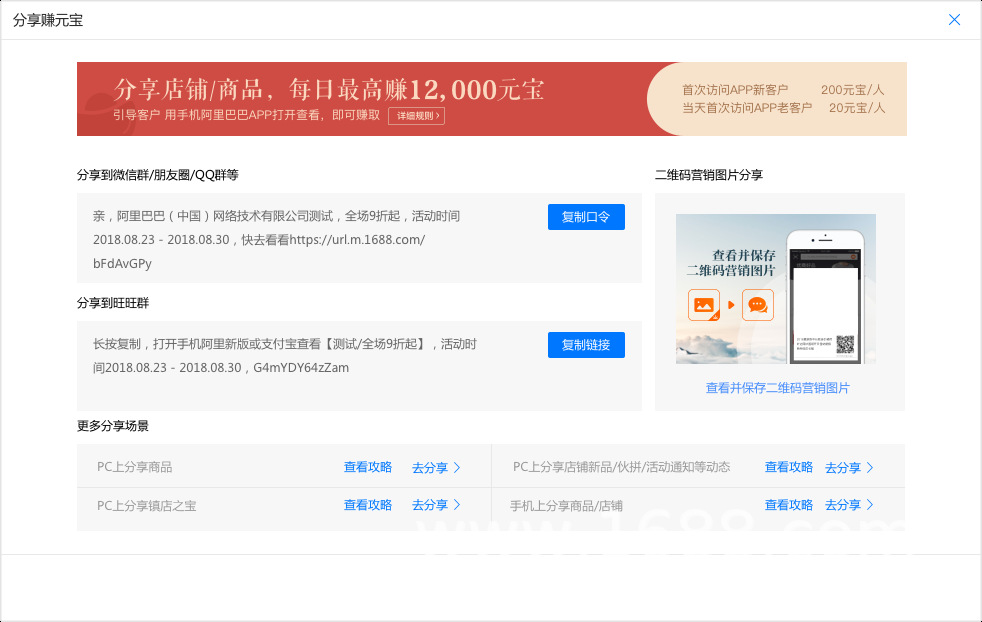Click arrow next to 去分享 for PC上分享镇店之宝

[x=457, y=505]
